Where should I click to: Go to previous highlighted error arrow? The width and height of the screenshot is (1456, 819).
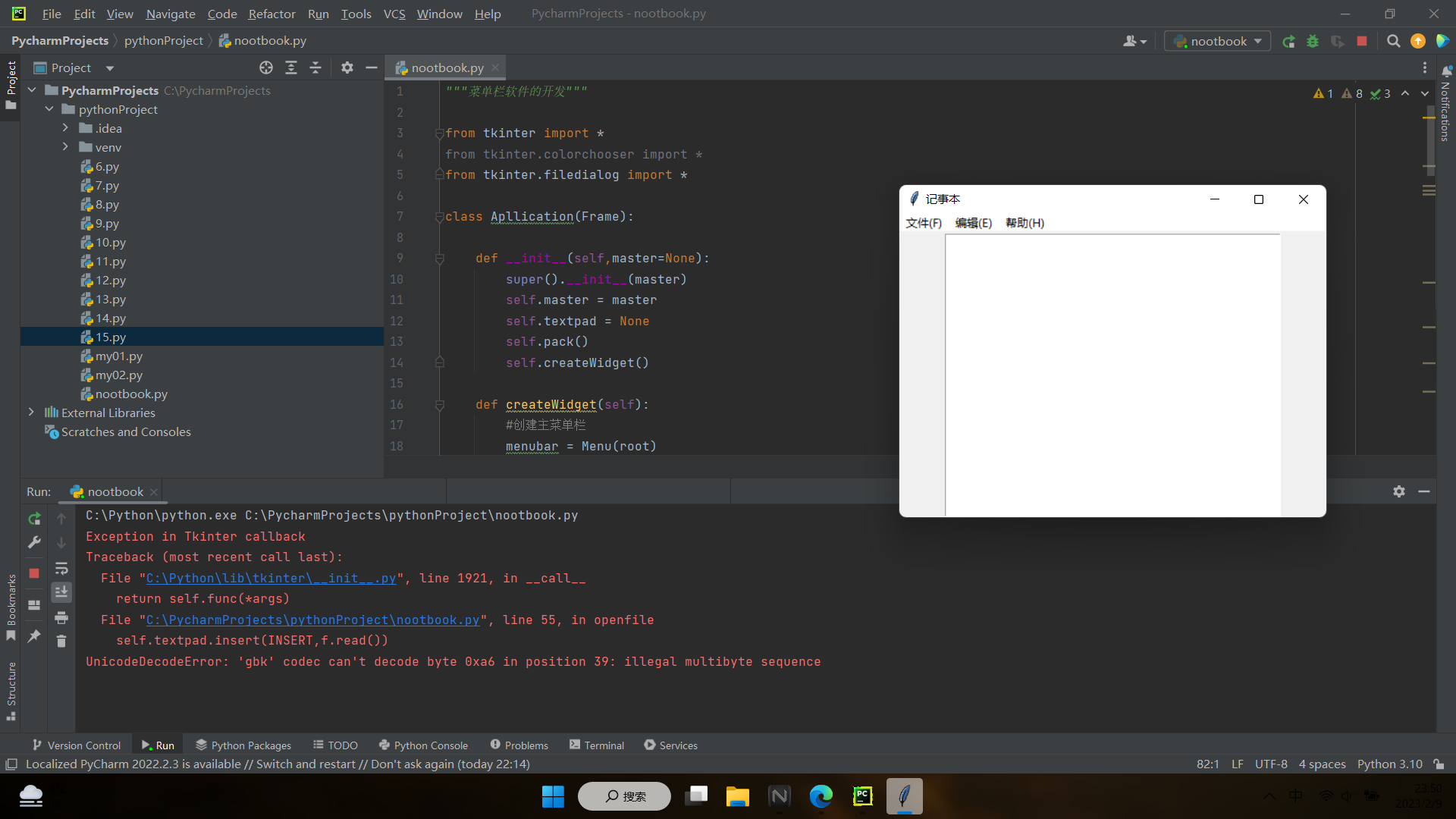(x=1405, y=93)
